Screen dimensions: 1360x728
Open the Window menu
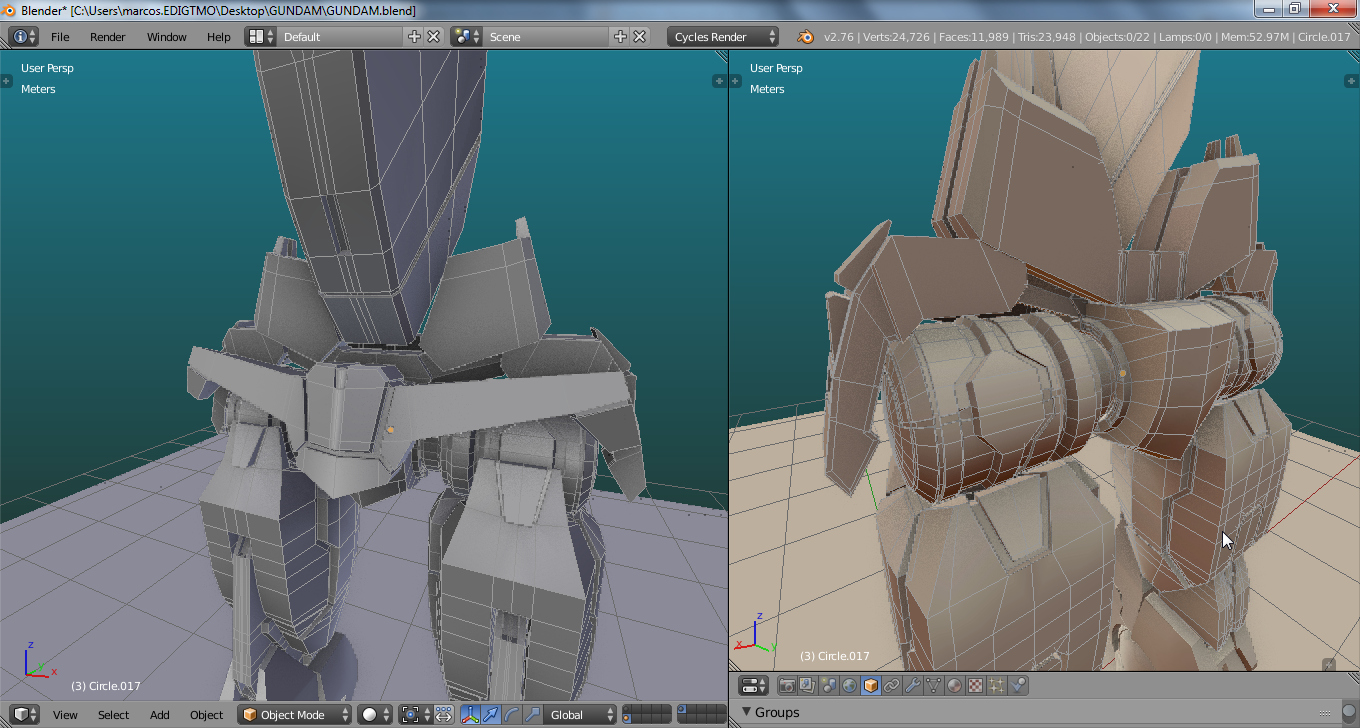[167, 37]
